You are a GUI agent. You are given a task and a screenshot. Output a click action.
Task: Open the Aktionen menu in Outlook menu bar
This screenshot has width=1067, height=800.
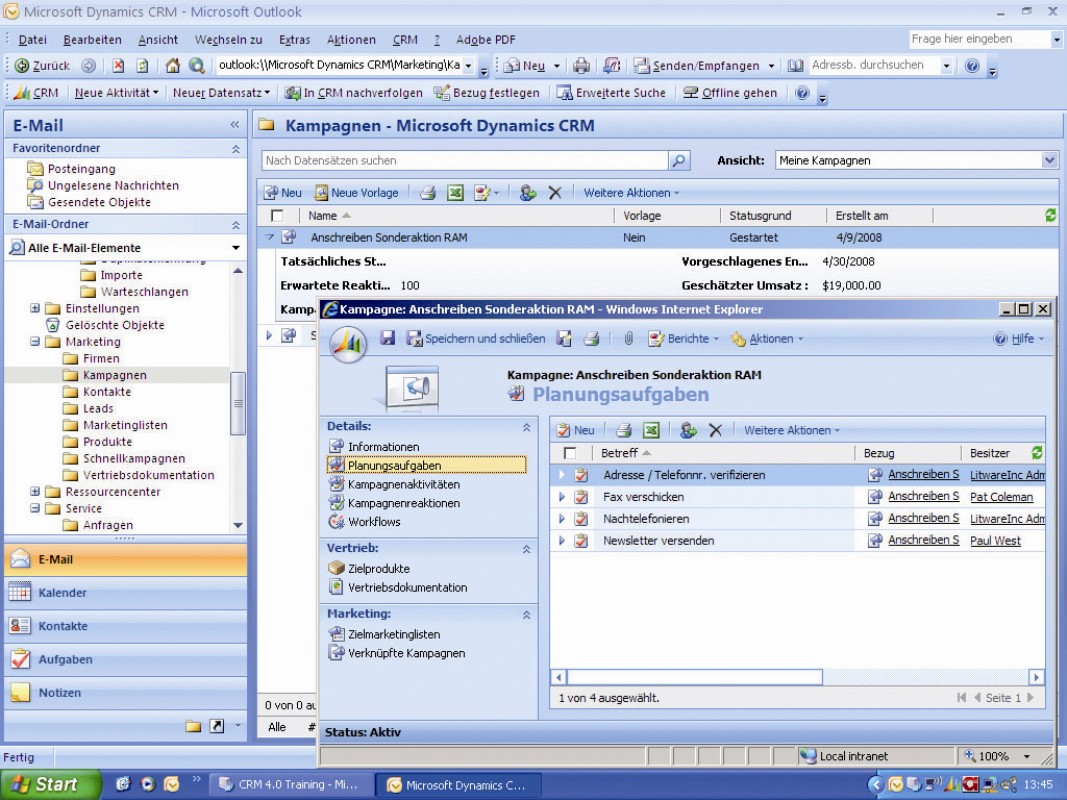351,39
